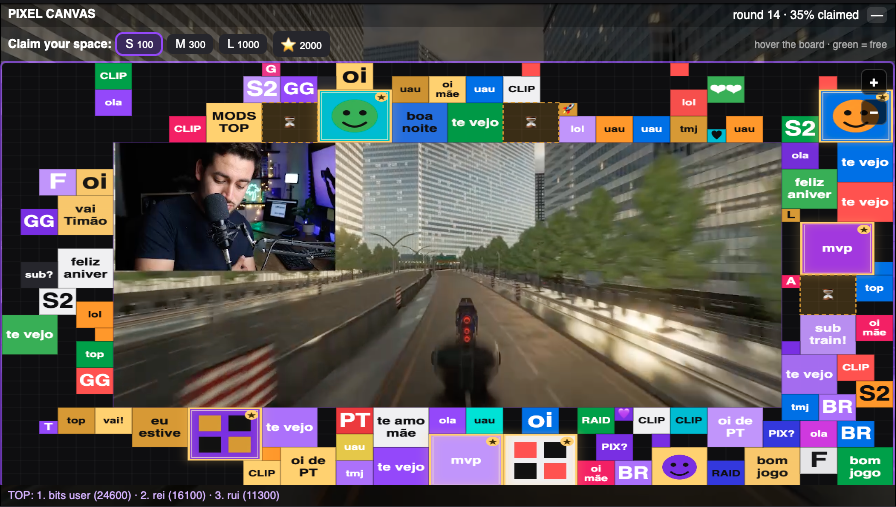Screen dimensions: 896x507
Task: Click the eu estive tile
Action: click(x=159, y=427)
